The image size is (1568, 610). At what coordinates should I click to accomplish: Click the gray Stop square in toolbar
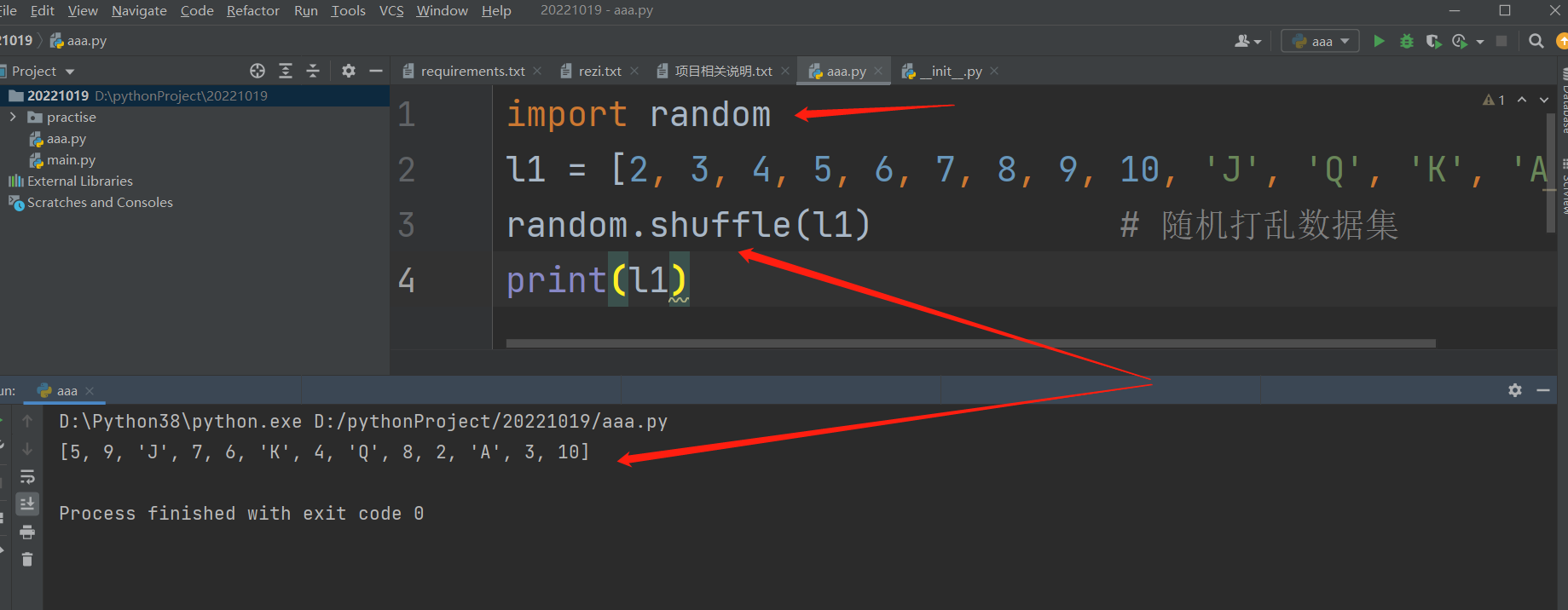pyautogui.click(x=1501, y=41)
